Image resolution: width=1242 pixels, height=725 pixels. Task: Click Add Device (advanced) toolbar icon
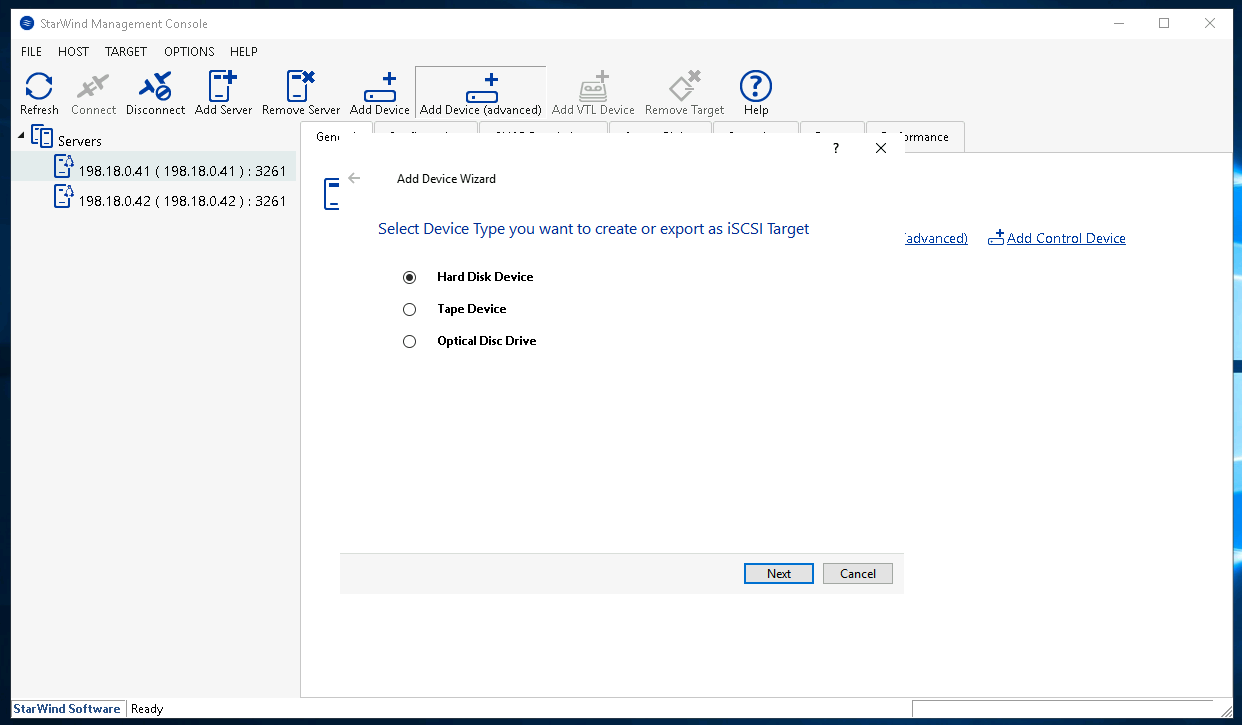click(x=480, y=88)
